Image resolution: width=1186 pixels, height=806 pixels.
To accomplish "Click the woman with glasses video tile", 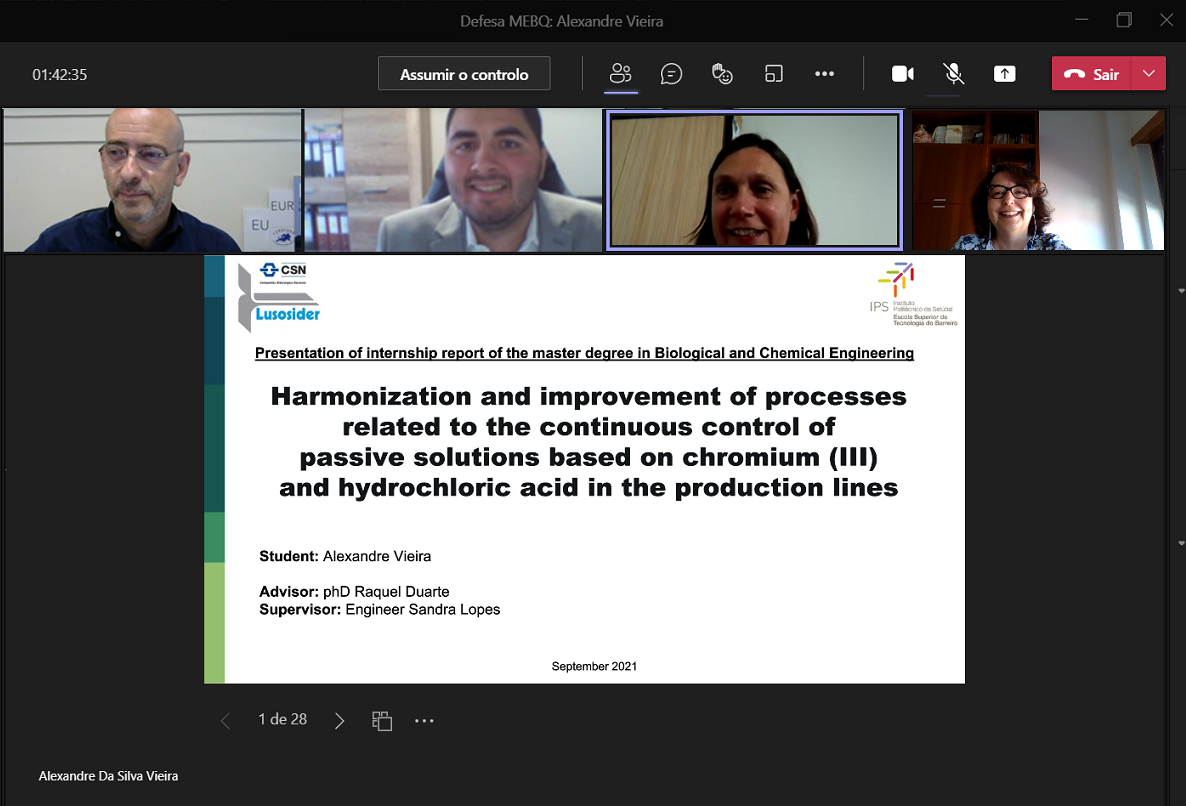I will tap(1038, 180).
